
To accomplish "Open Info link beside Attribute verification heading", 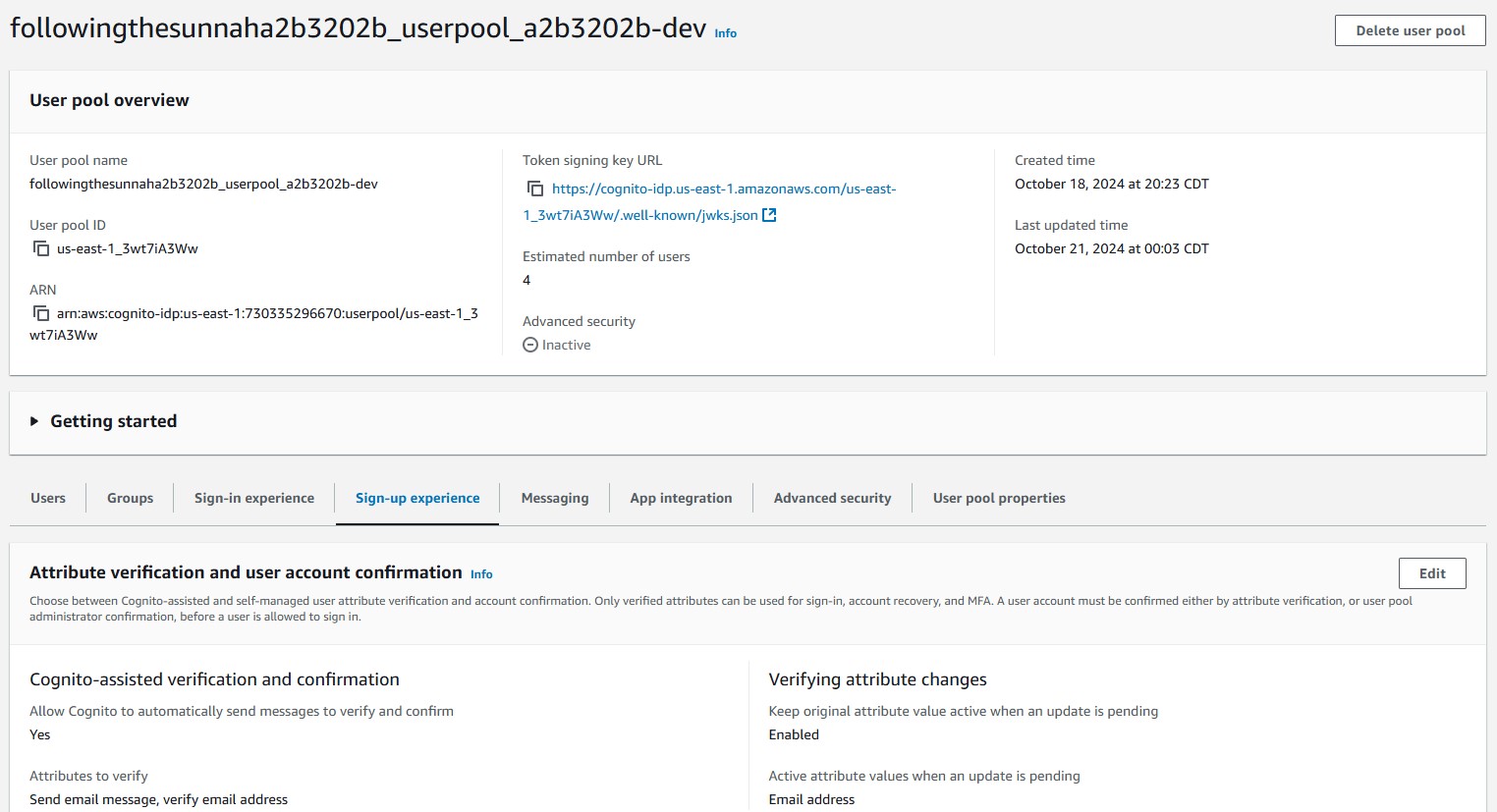I will tap(481, 574).
